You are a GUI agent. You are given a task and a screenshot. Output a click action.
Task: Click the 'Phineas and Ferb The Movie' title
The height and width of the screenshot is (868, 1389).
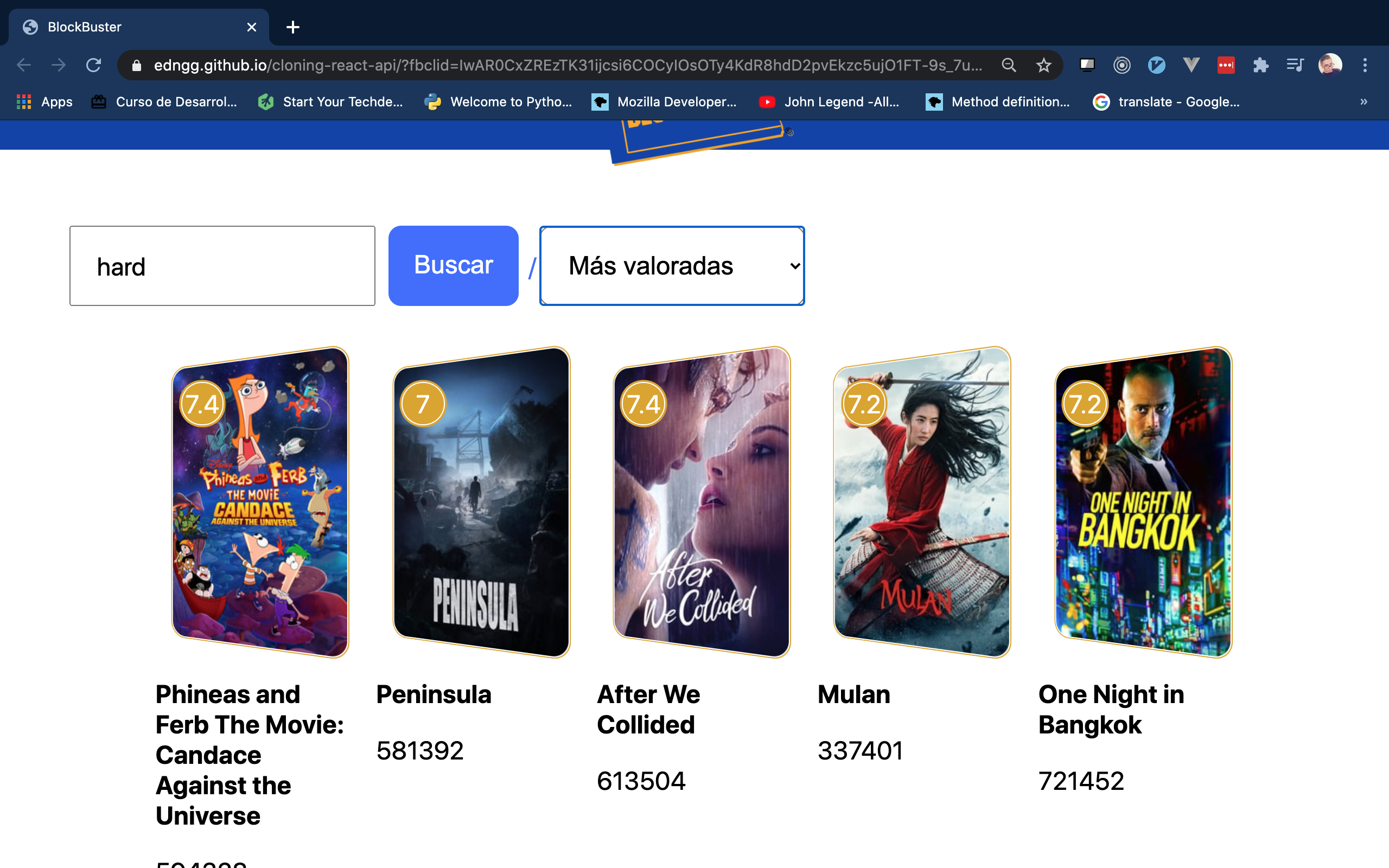click(x=250, y=755)
